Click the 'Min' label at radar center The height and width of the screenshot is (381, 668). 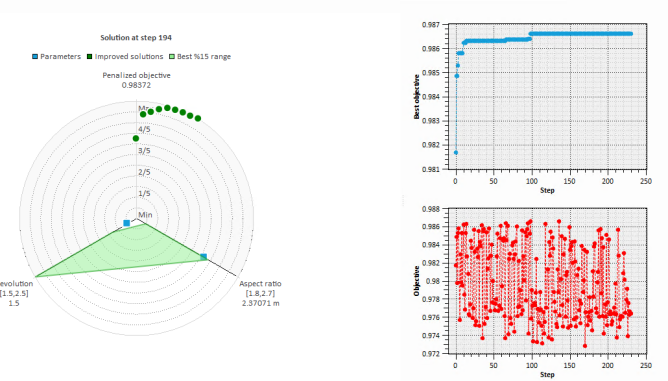coord(145,215)
